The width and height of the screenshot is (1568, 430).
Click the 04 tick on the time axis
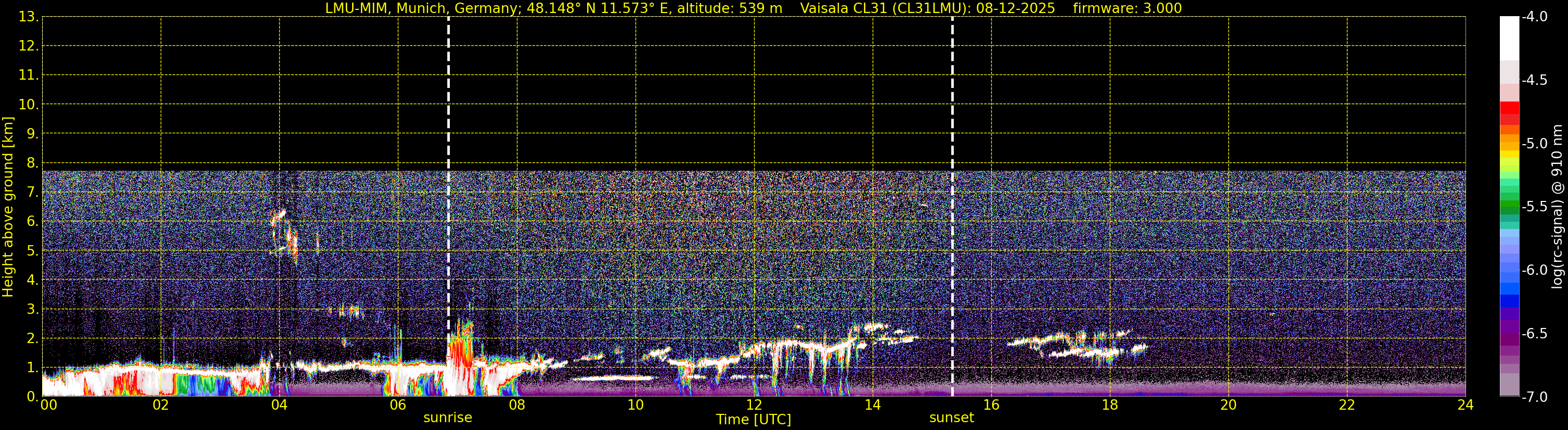(279, 406)
